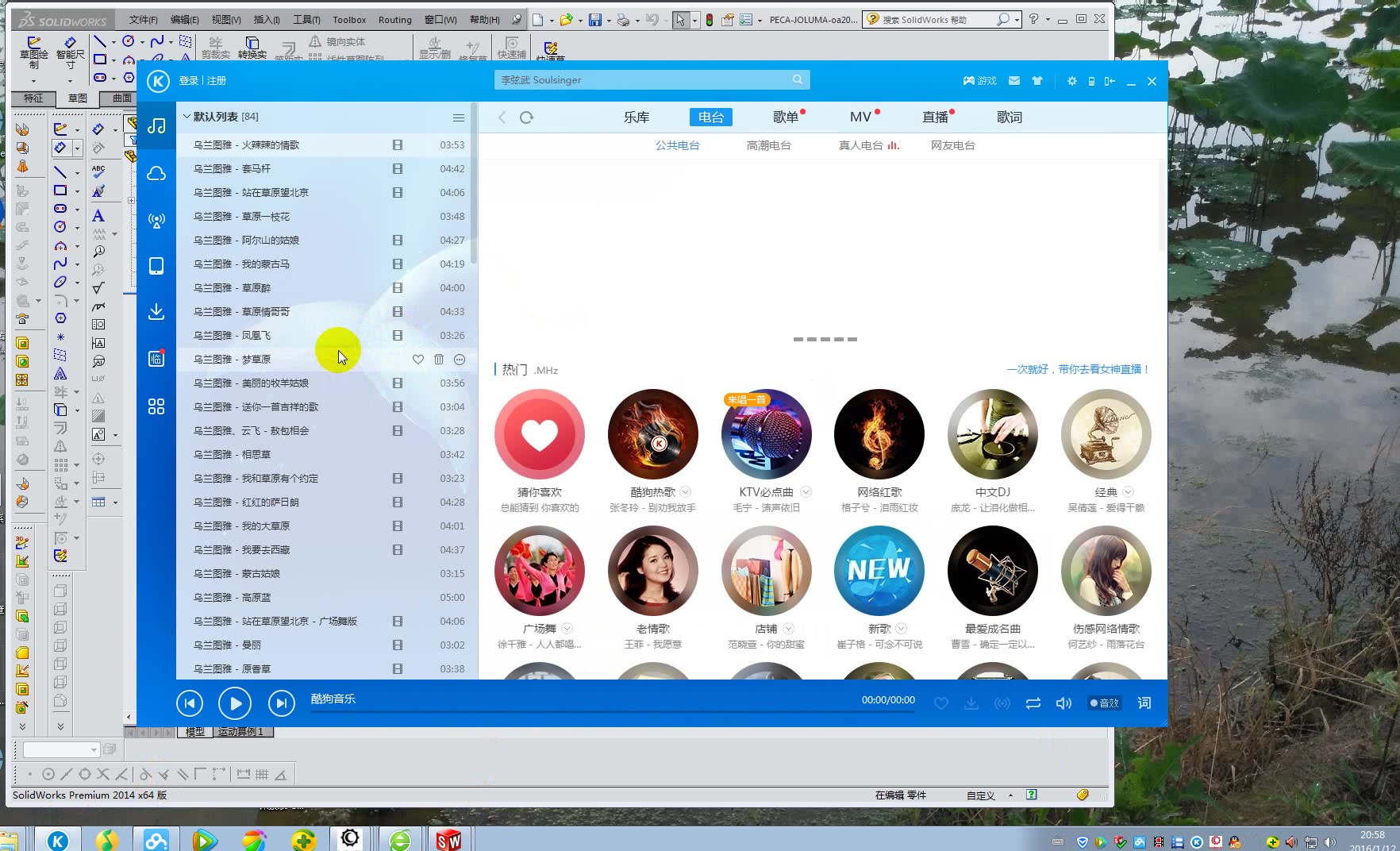Click the games 游戏 icon in header
1400x851 pixels.
pyautogui.click(x=979, y=81)
